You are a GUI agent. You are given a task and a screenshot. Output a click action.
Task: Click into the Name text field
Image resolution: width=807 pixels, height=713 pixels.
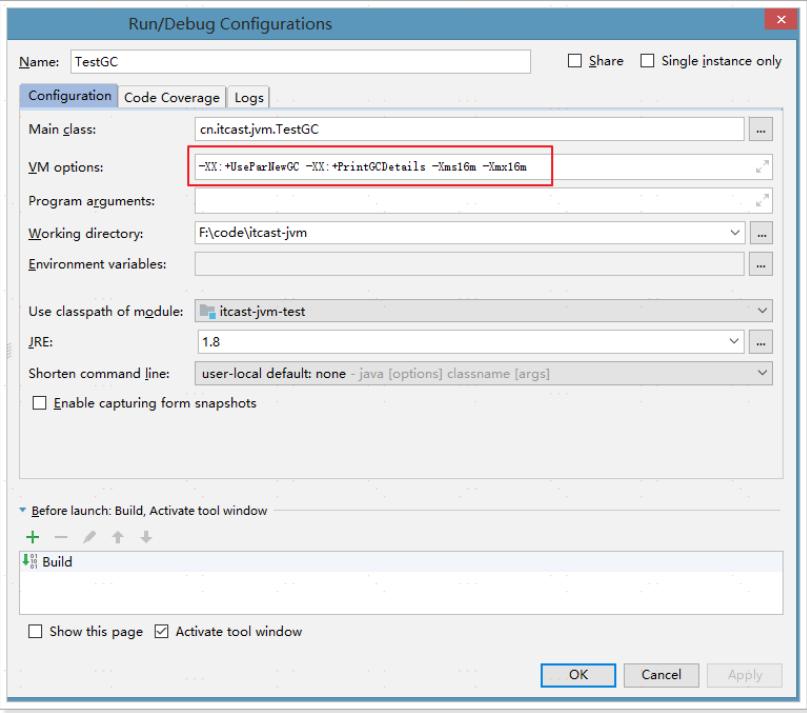pos(298,62)
